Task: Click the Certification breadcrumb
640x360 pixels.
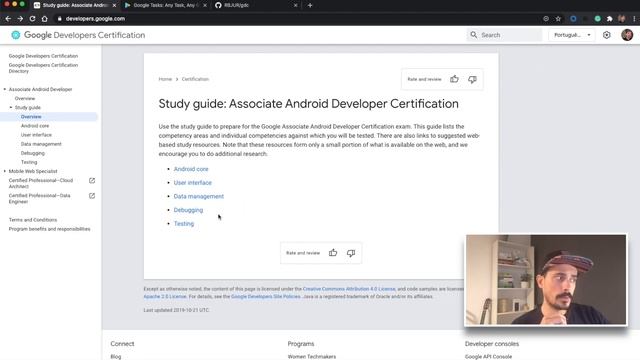Action: [x=195, y=79]
